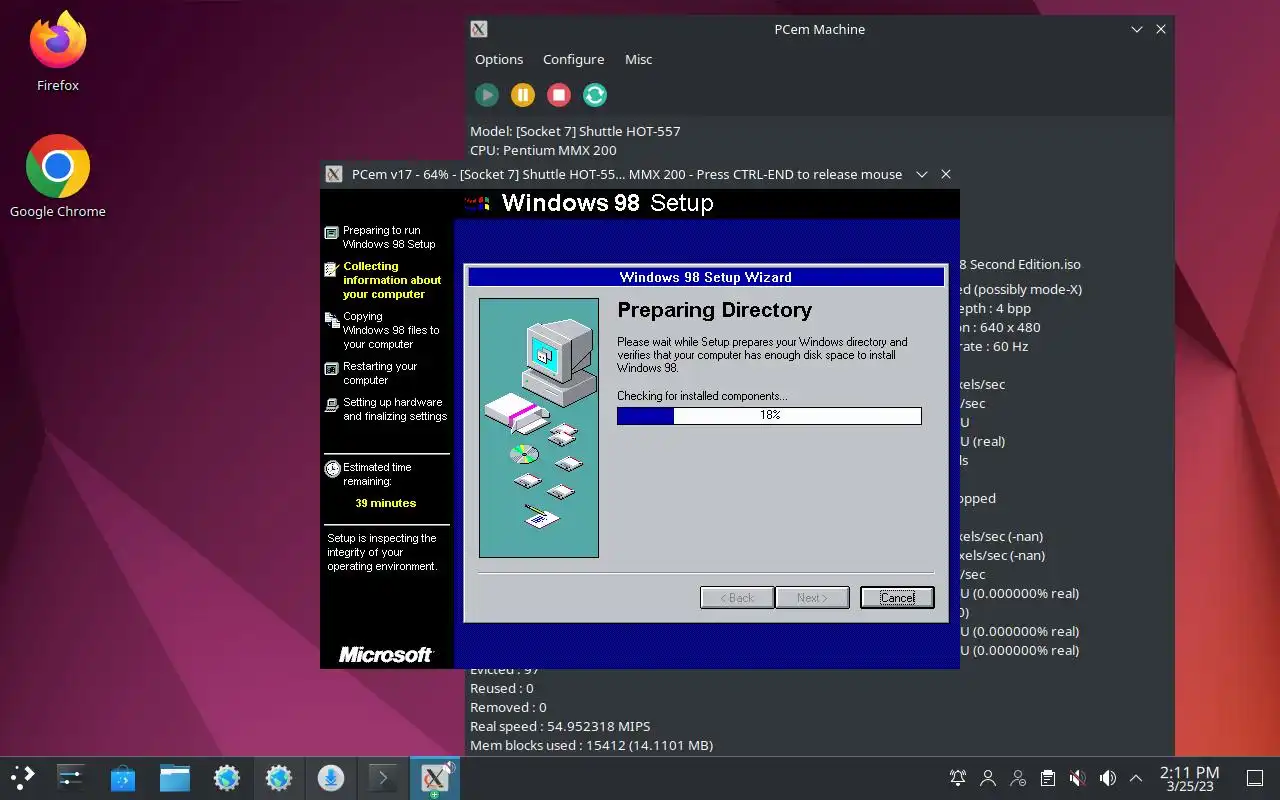This screenshot has width=1280, height=800.
Task: Click the computer illustration in Setup Wizard
Action: point(539,428)
